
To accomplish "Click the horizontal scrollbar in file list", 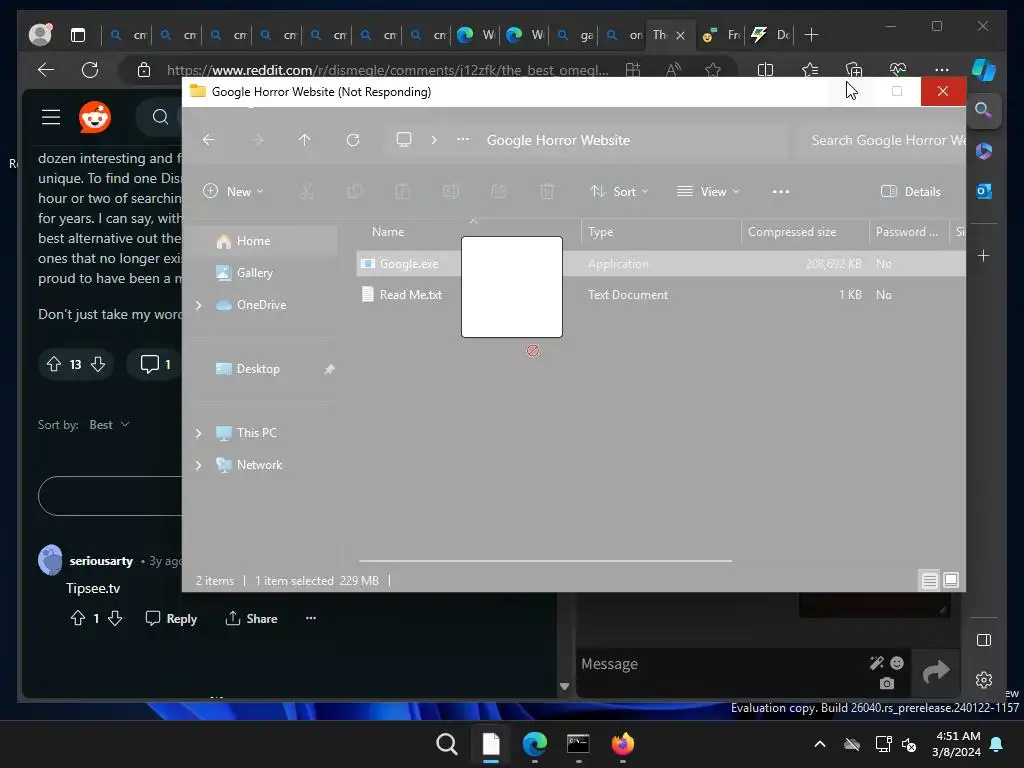I will point(545,560).
